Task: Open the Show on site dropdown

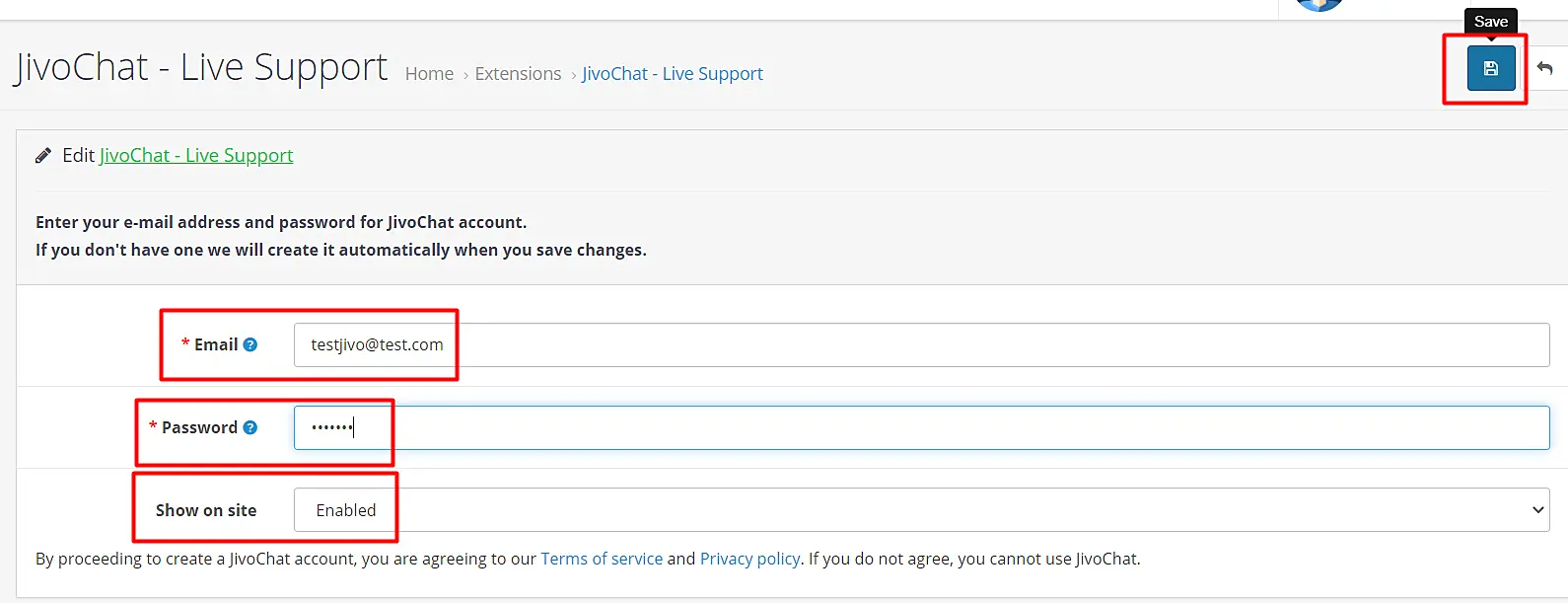Action: point(921,510)
